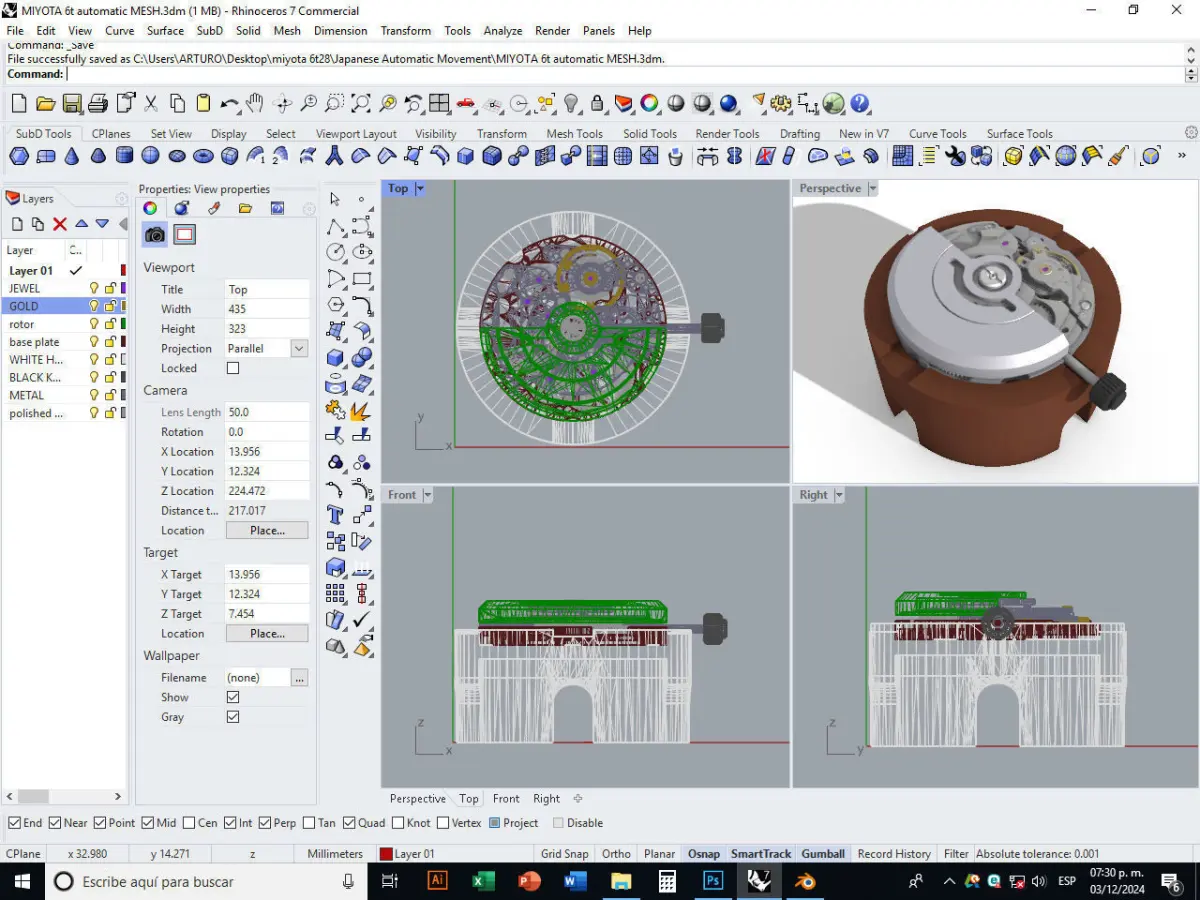Click the Lens Length input field

(x=267, y=412)
